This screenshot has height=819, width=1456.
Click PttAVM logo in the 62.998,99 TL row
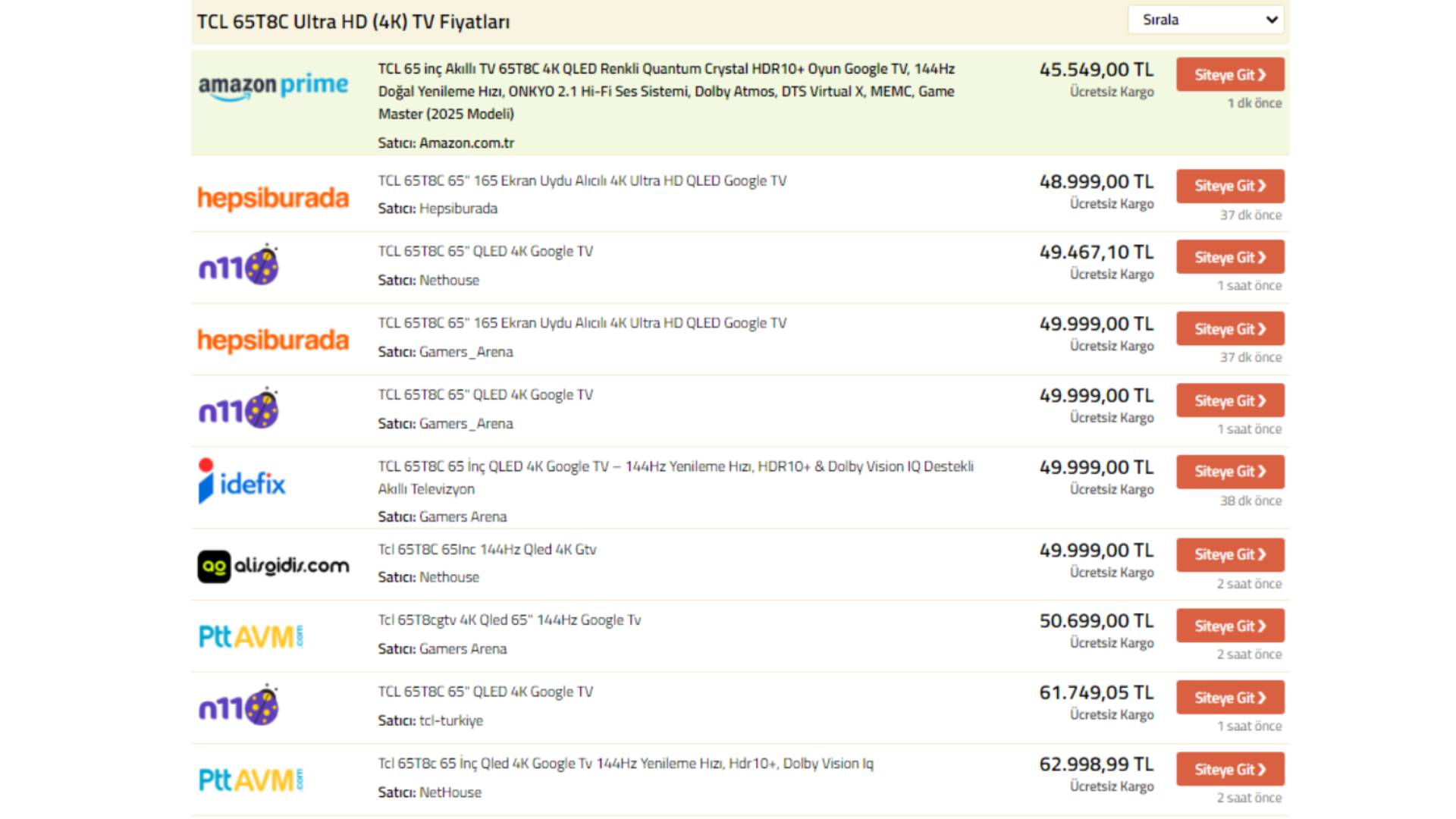tap(251, 780)
